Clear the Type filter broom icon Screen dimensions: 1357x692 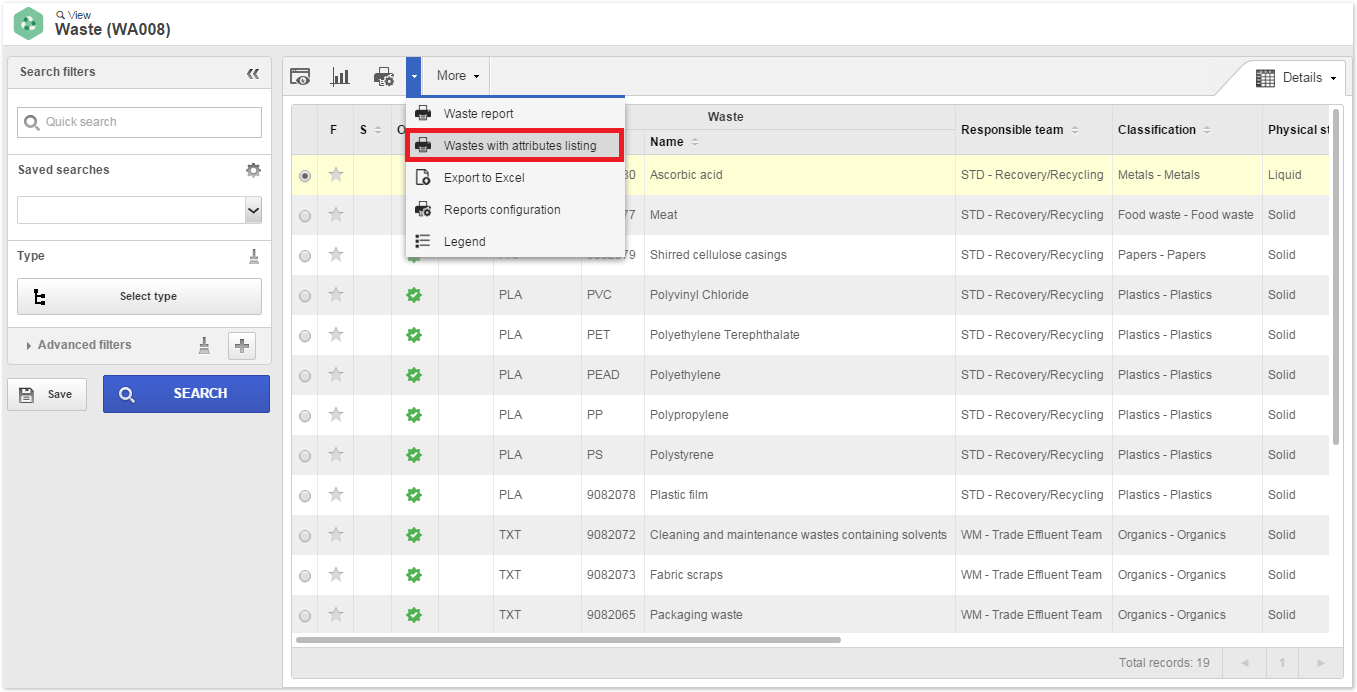[254, 256]
